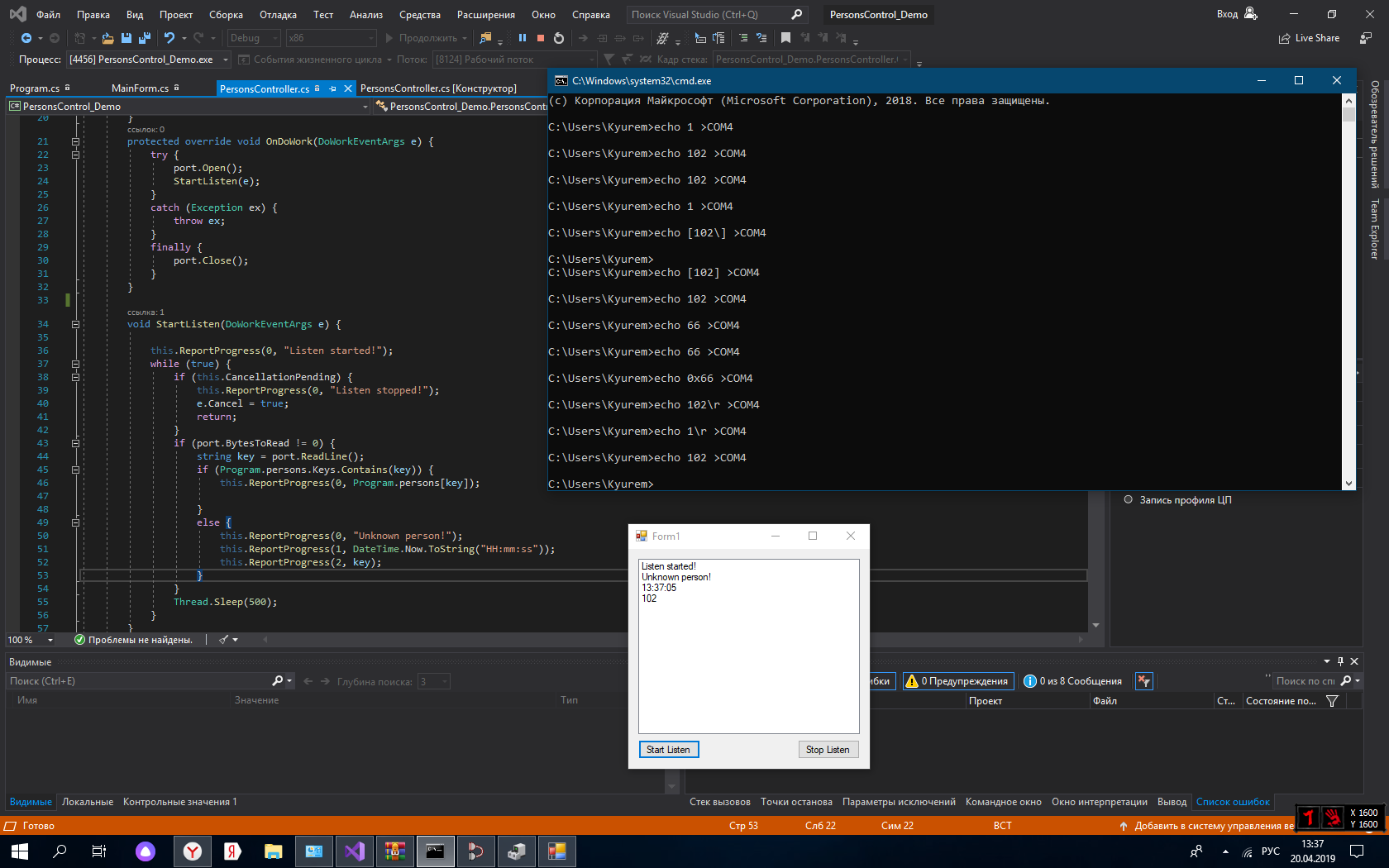Open Стек вызовов tab
1389x868 pixels.
[x=720, y=802]
